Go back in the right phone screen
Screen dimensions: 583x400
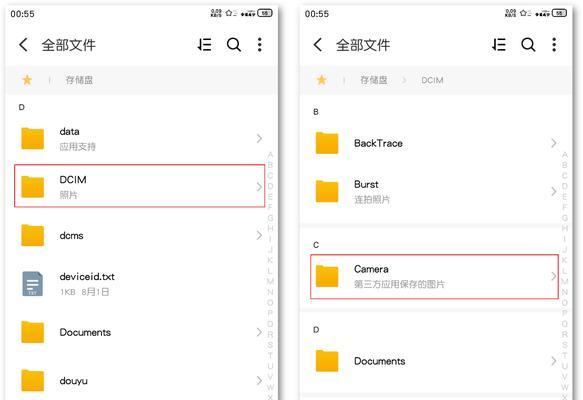coord(318,45)
